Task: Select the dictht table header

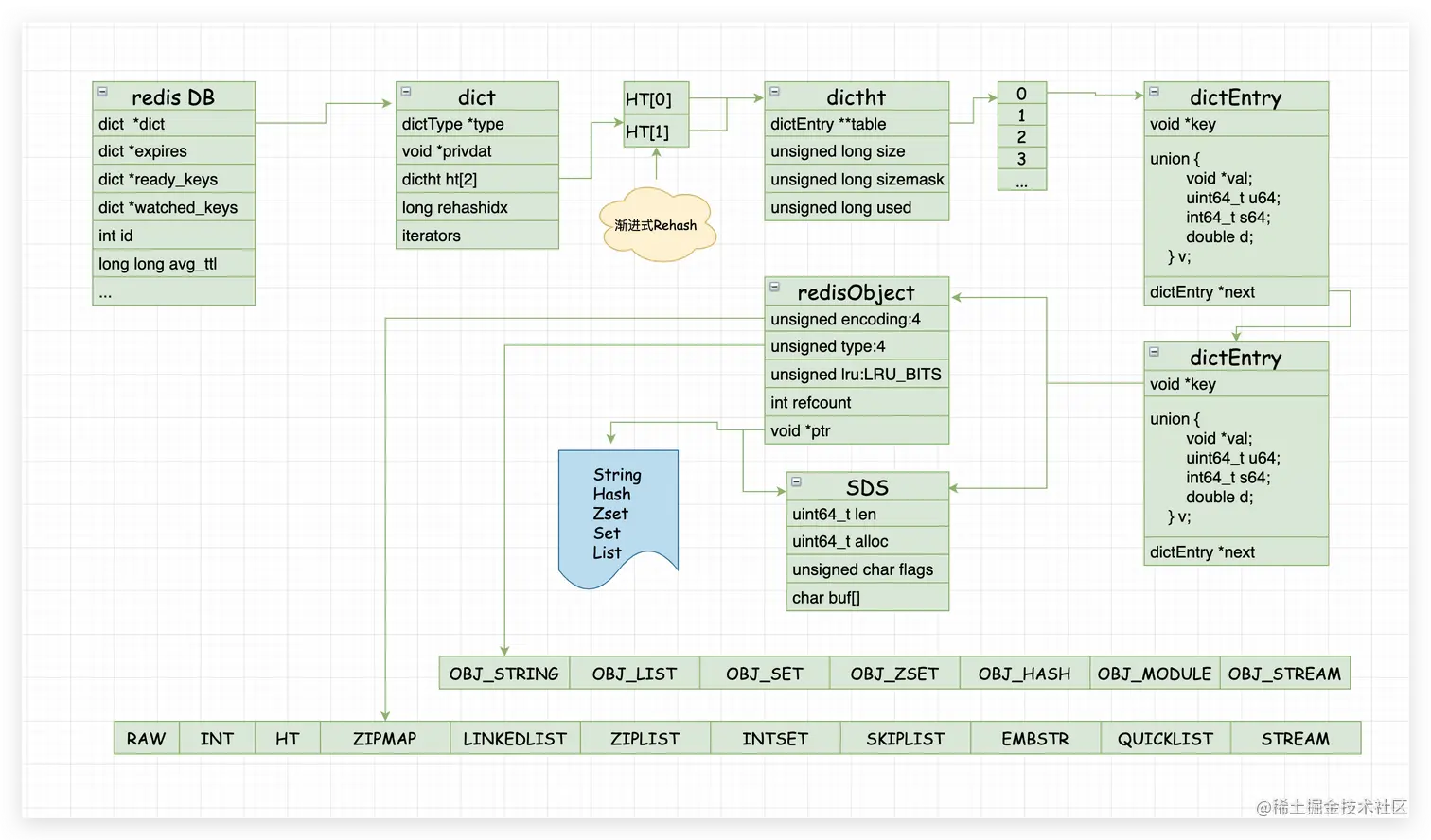Action: (x=857, y=96)
